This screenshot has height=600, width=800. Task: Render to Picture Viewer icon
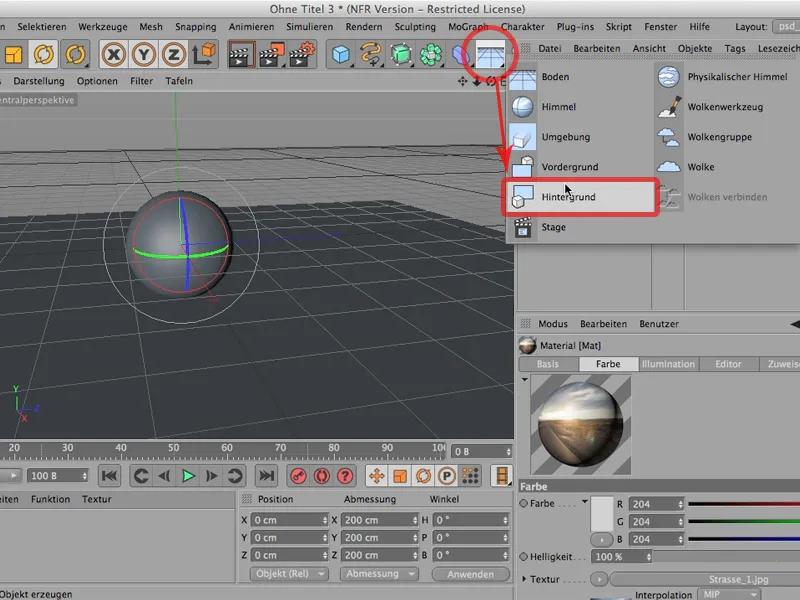pos(271,55)
